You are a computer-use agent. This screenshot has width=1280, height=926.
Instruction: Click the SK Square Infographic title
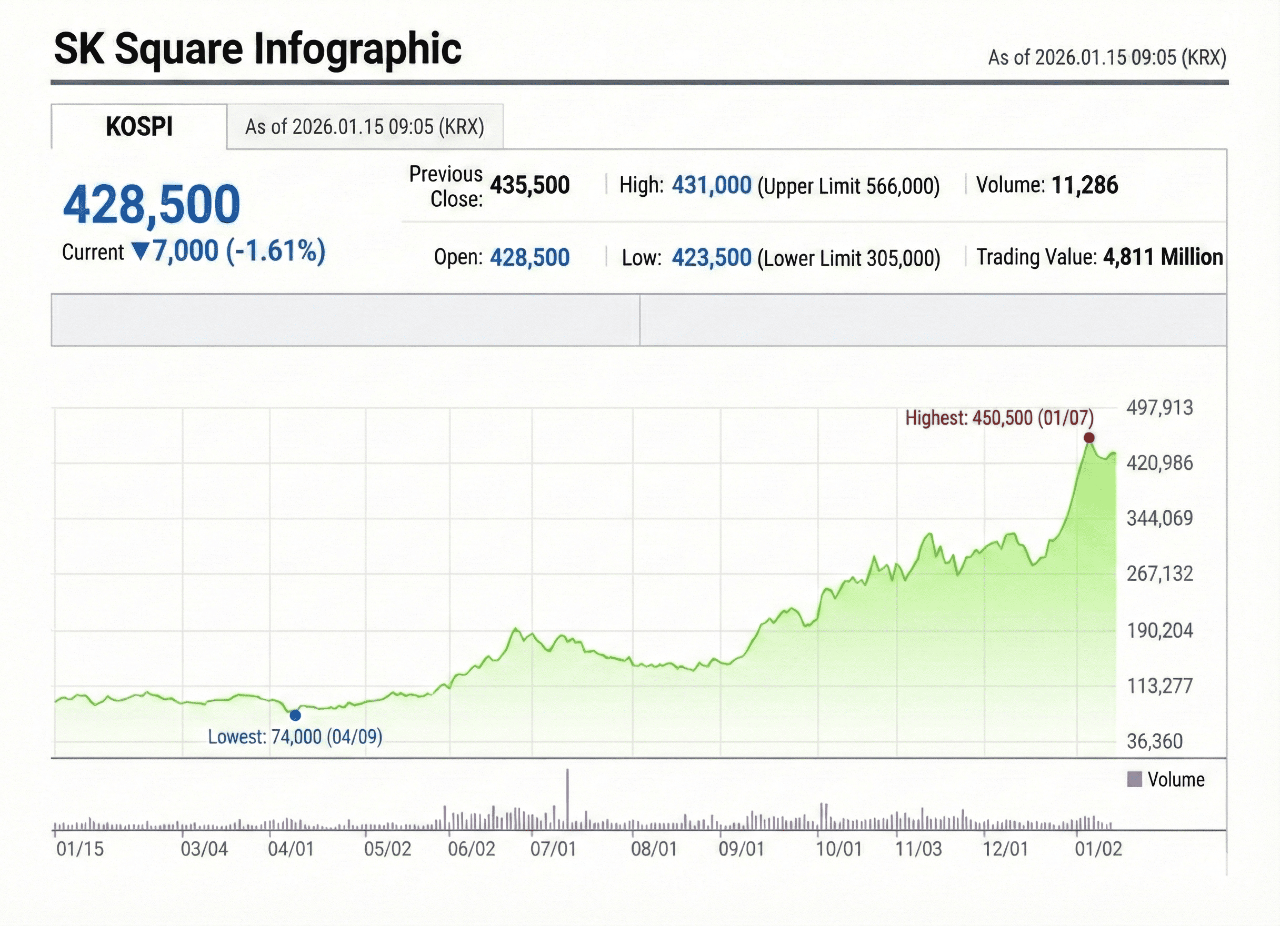[257, 48]
